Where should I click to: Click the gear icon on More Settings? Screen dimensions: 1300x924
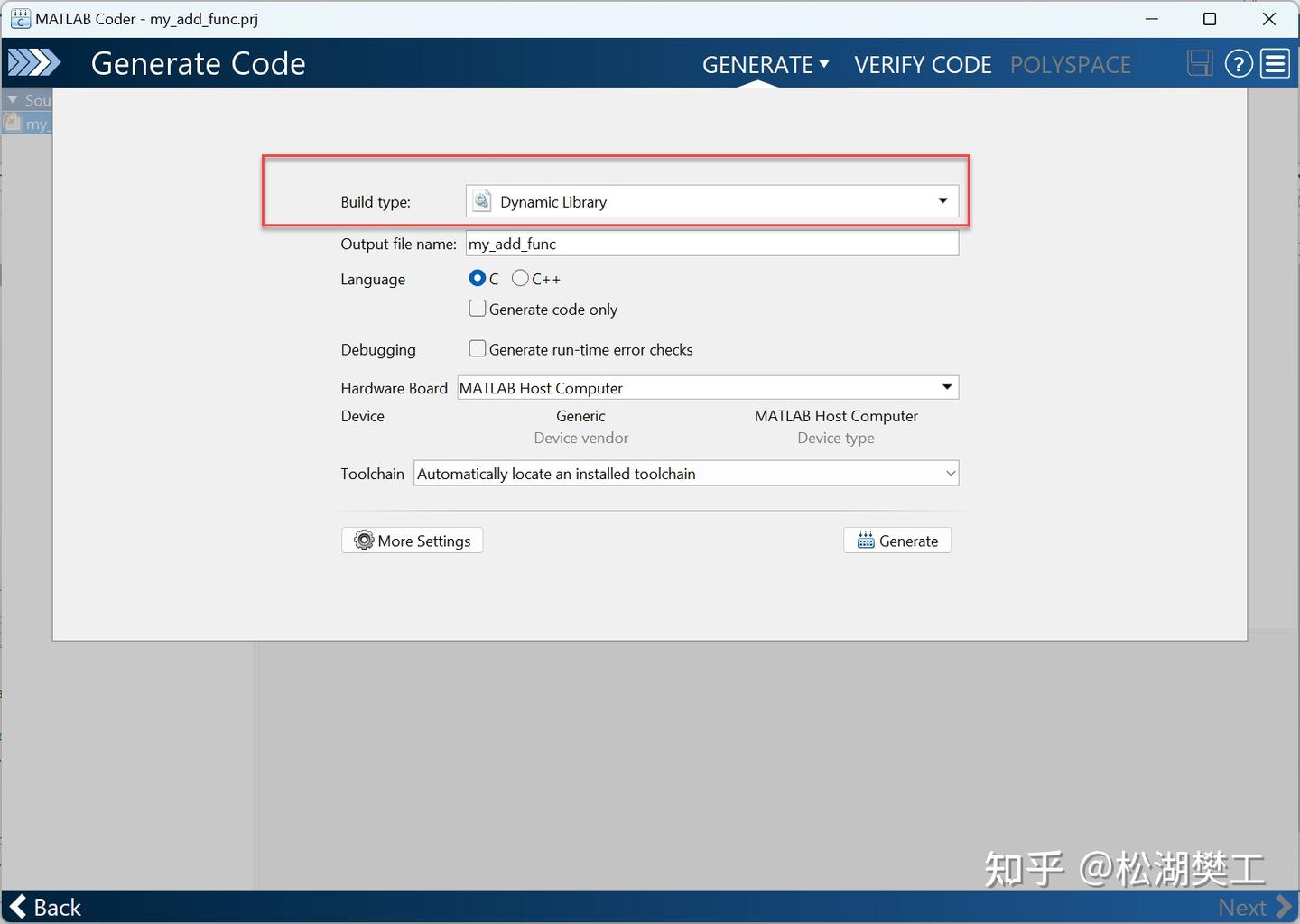(x=364, y=540)
